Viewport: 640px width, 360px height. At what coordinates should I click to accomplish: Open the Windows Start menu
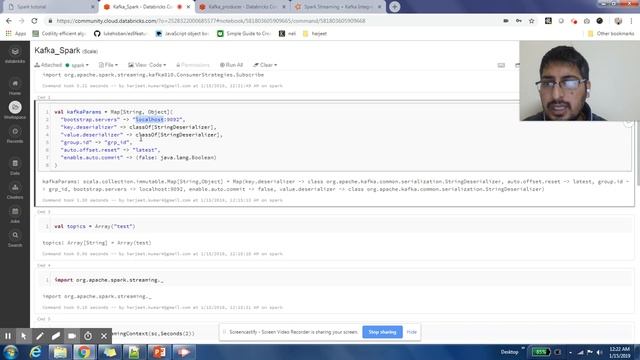pyautogui.click(x=11, y=352)
